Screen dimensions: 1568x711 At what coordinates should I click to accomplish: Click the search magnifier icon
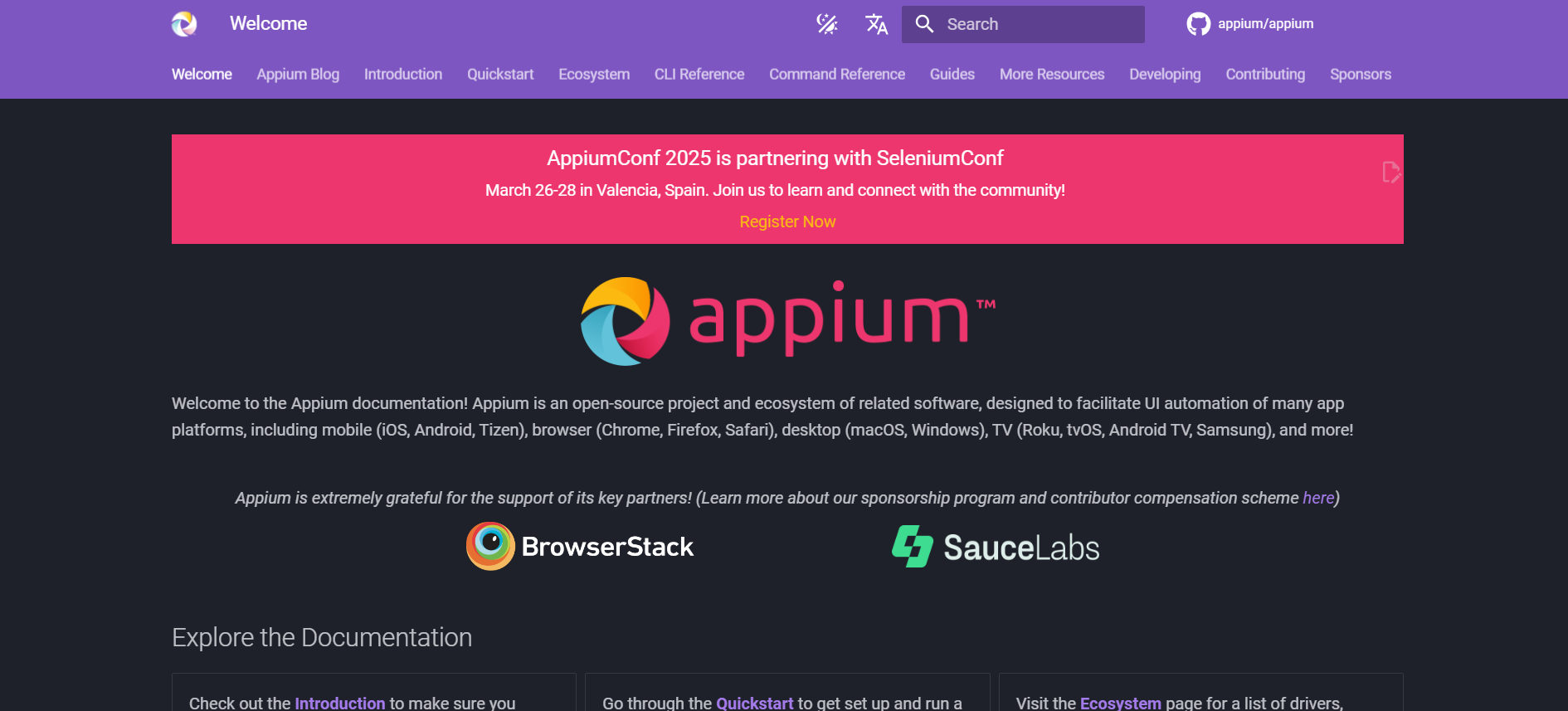924,24
